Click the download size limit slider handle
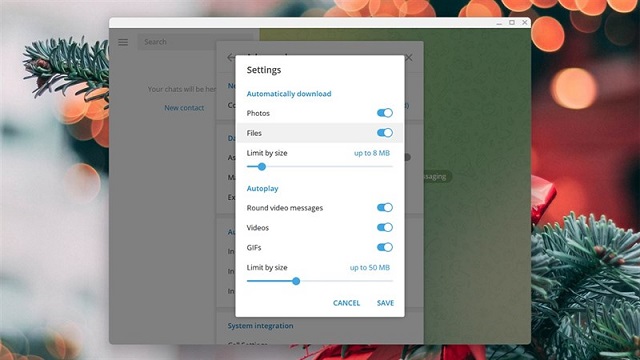This screenshot has height=360, width=640. click(x=262, y=167)
